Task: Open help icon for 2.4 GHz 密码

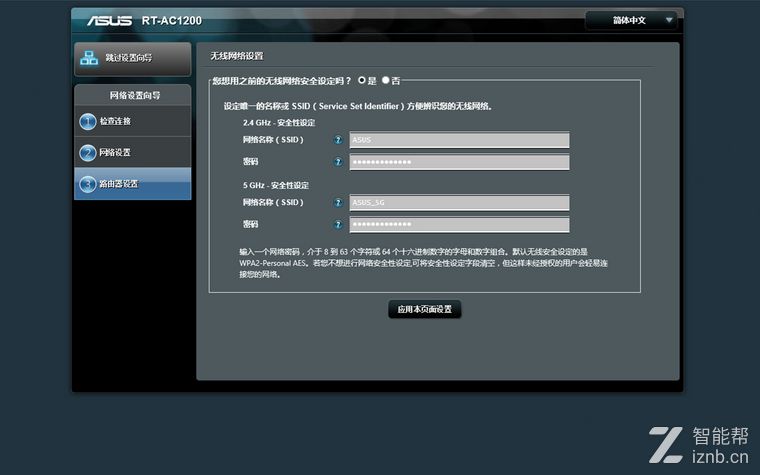Action: (x=338, y=162)
